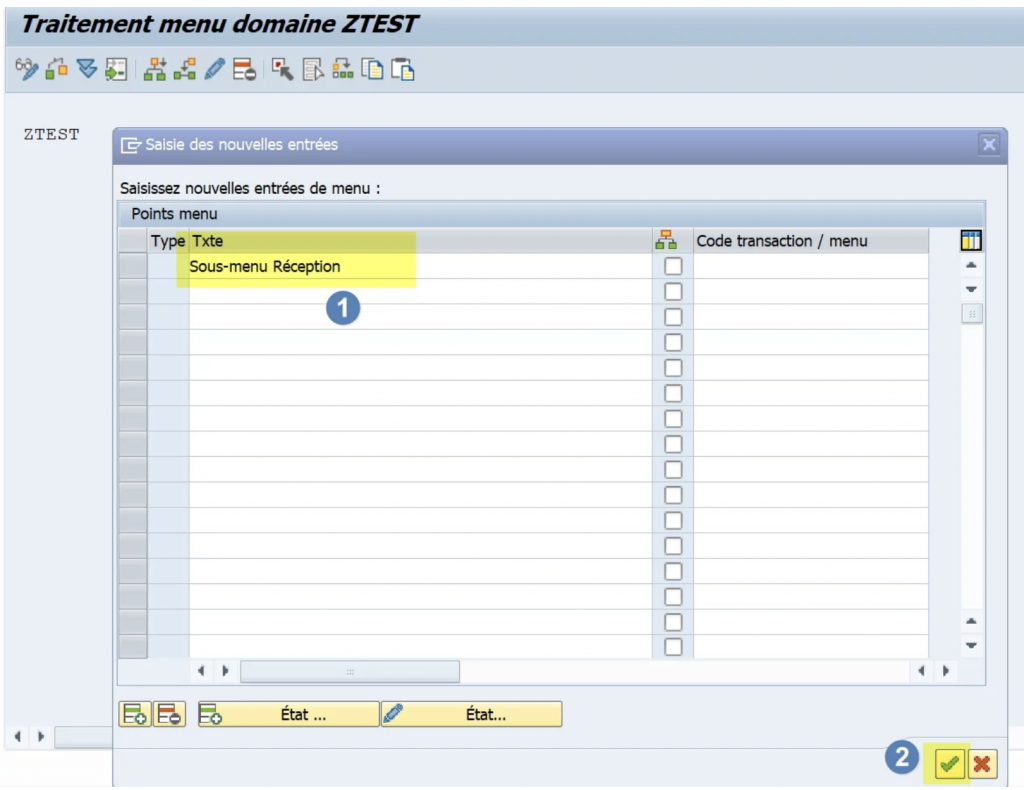Click the select node cursor toolbar icon

pyautogui.click(x=283, y=70)
